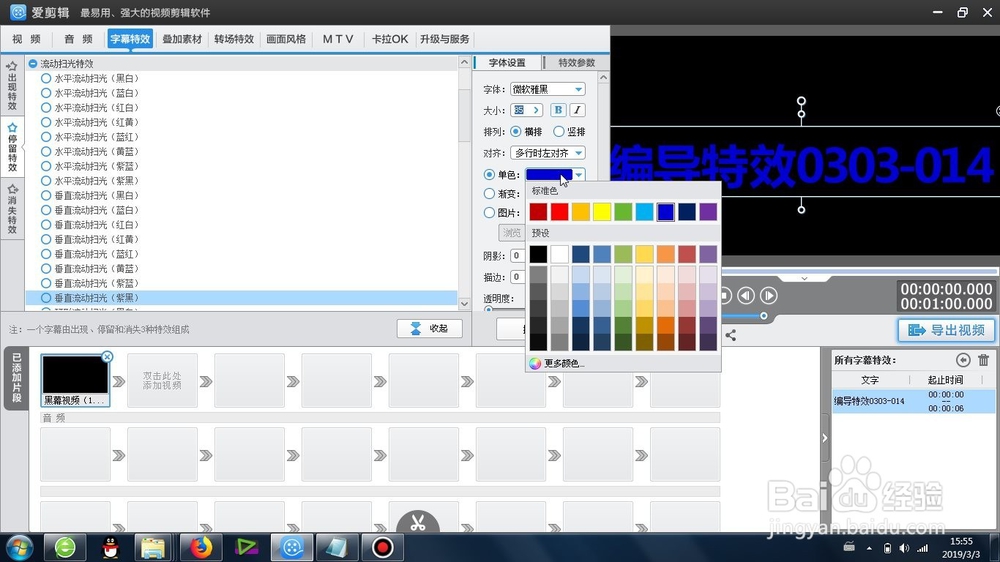Click next frame playback button
Image resolution: width=1000 pixels, height=562 pixels.
click(x=768, y=295)
